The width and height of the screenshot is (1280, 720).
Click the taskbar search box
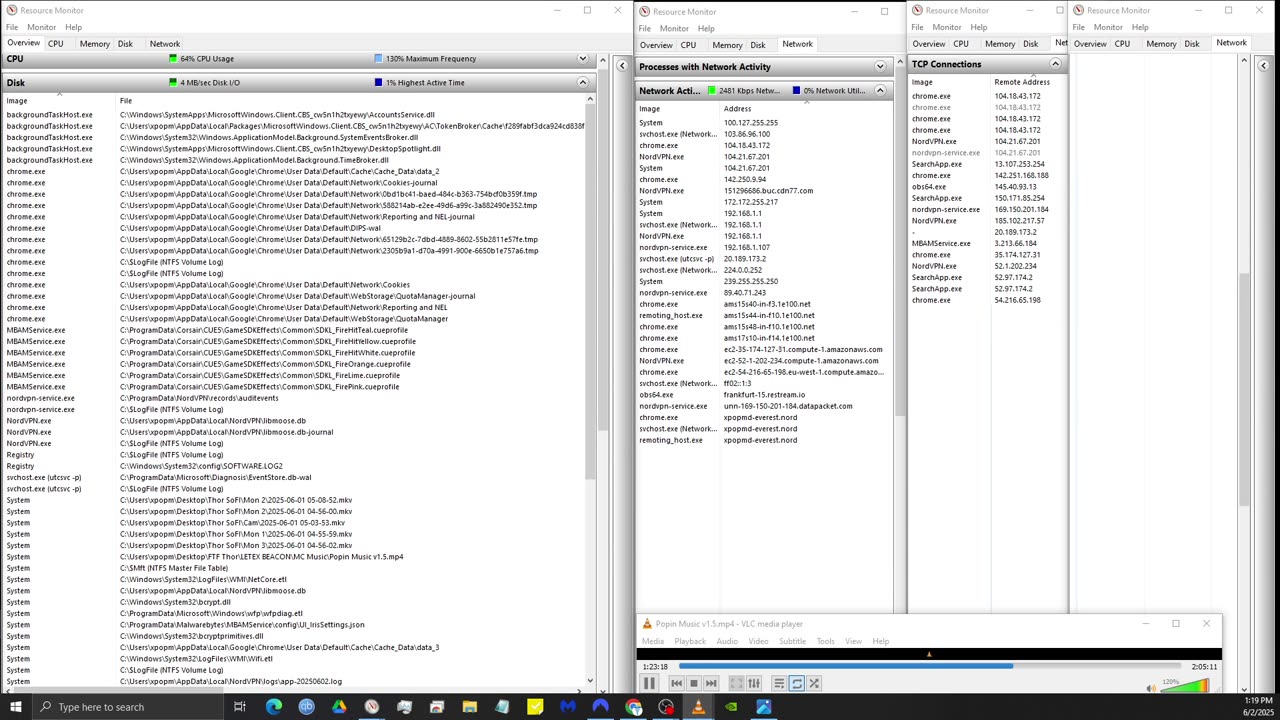127,707
